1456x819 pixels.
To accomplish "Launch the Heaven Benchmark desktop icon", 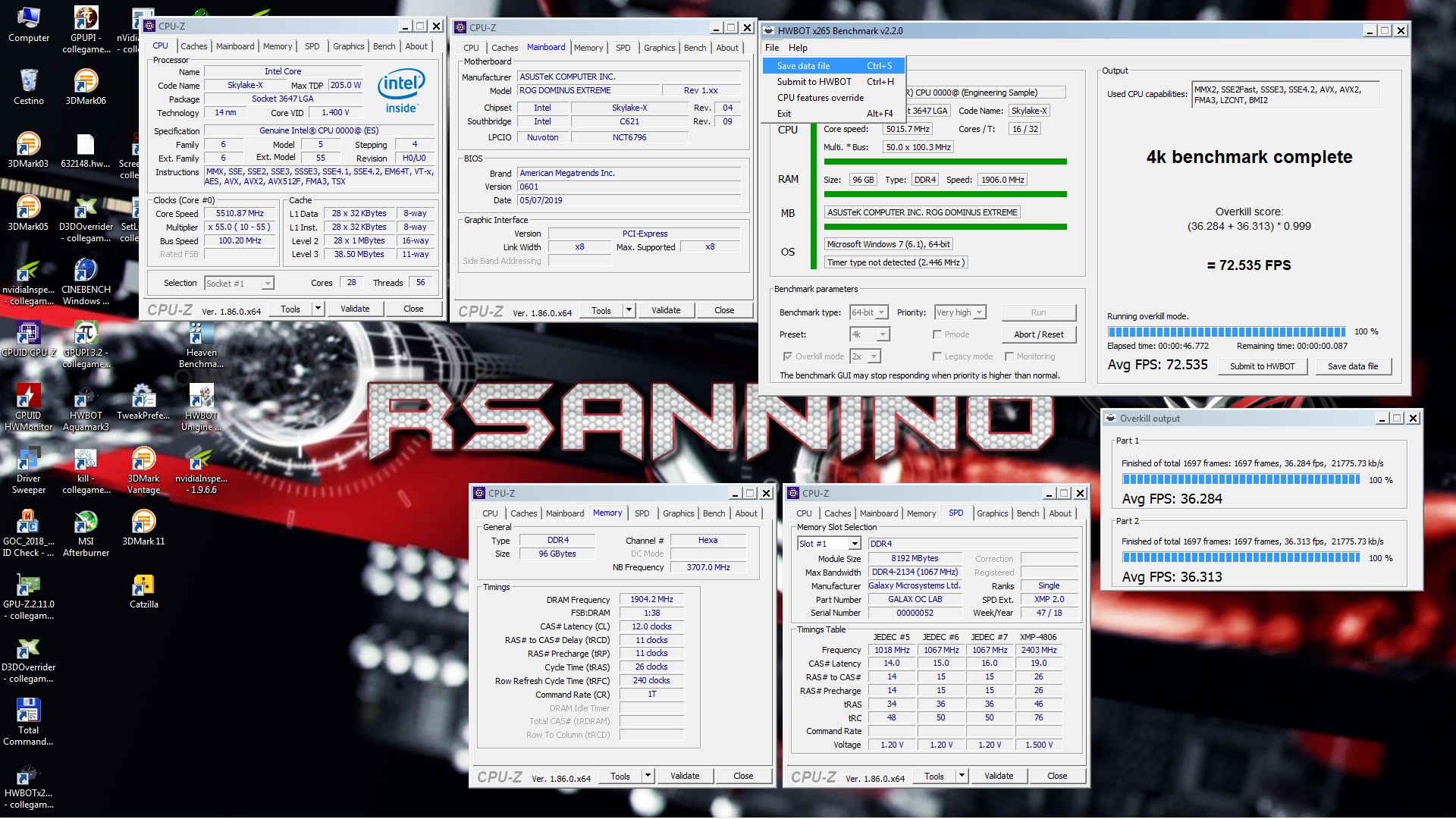I will tap(201, 345).
